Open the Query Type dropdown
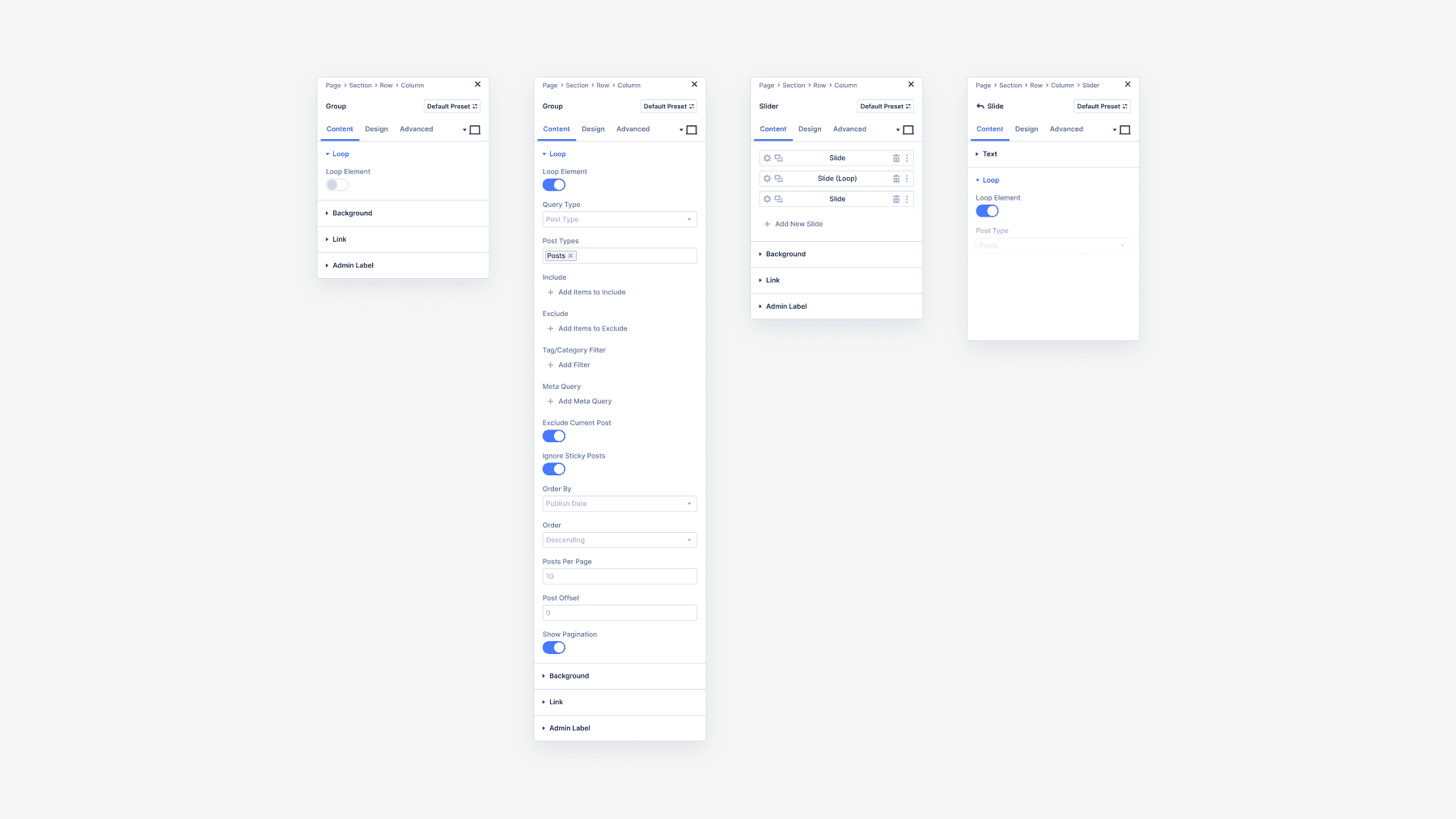Image resolution: width=1456 pixels, height=819 pixels. (x=620, y=220)
